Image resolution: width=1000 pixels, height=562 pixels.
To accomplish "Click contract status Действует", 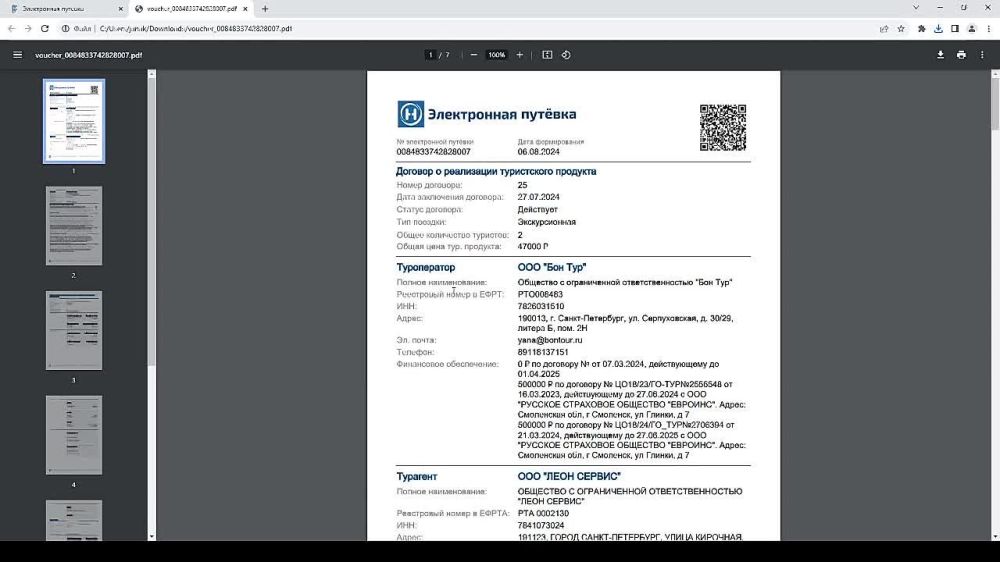I will 538,209.
